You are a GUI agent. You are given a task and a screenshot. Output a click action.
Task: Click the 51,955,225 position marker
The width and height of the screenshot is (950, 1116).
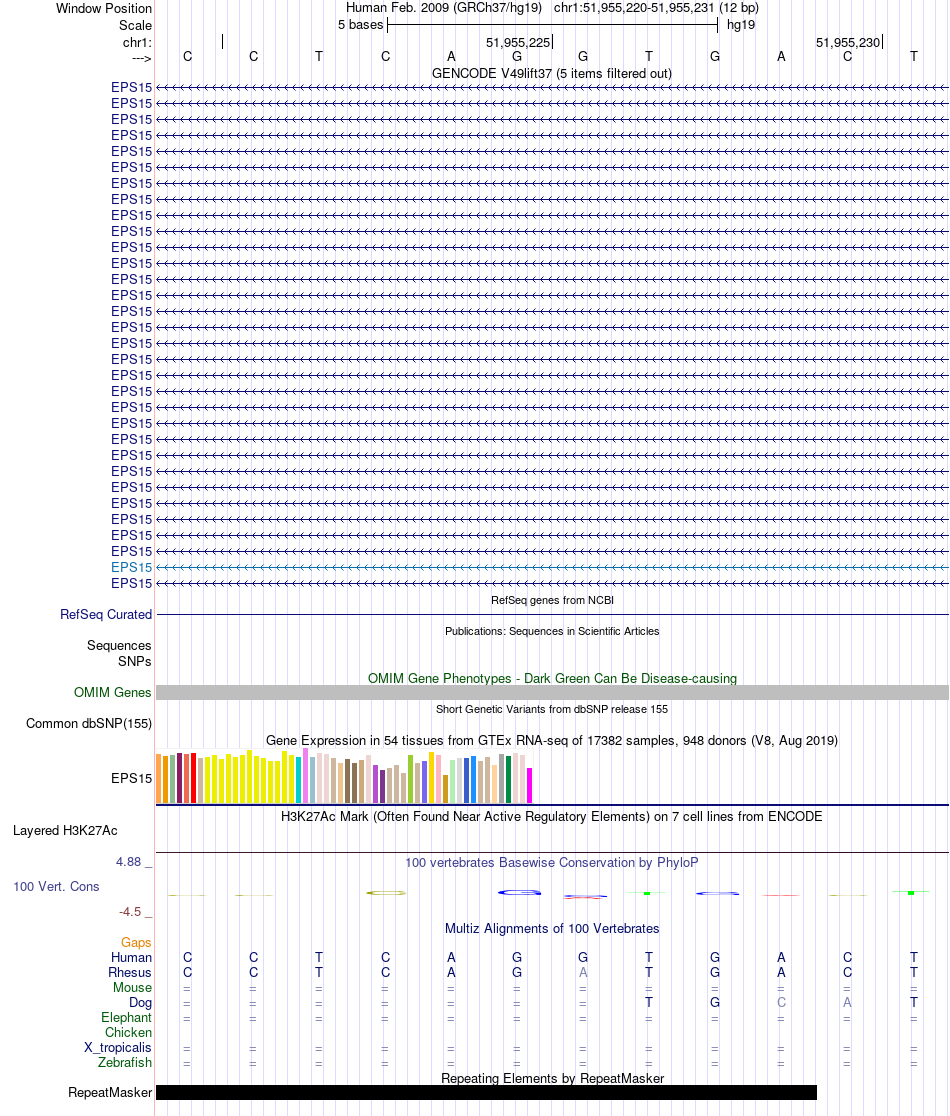click(518, 43)
